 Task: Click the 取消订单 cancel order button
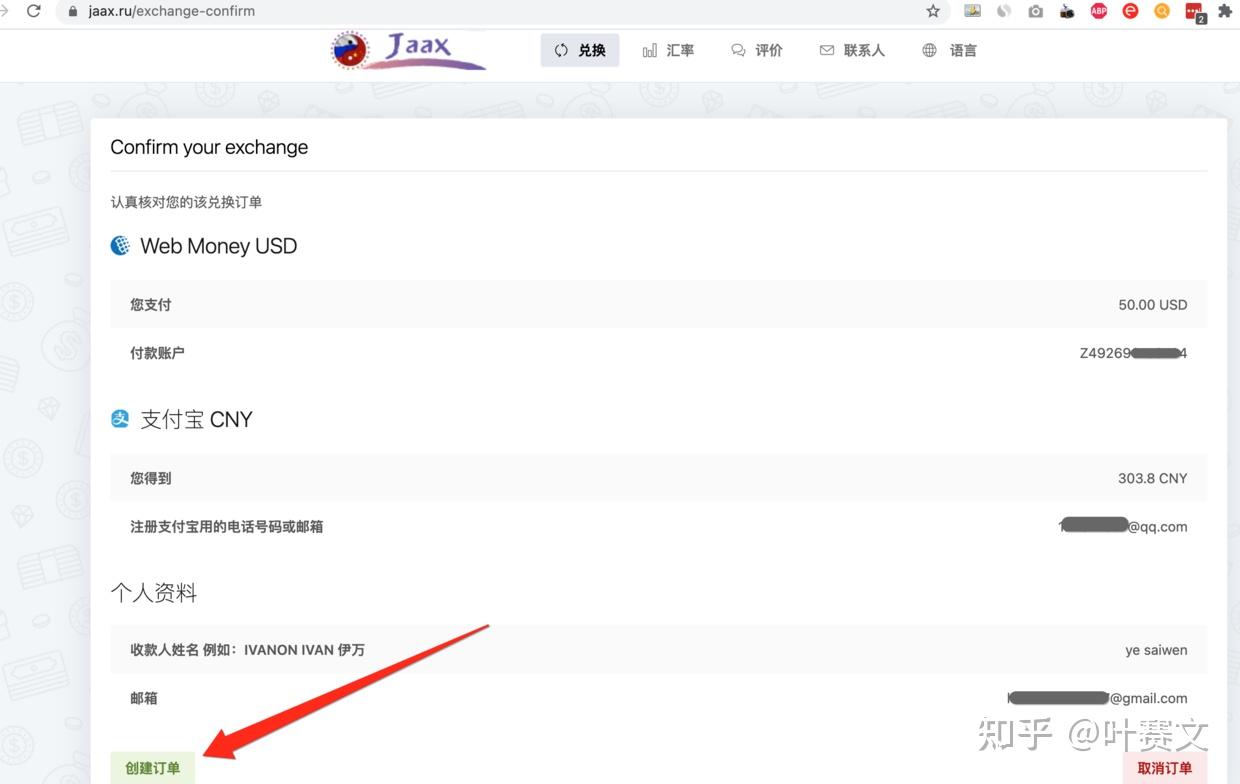coord(1165,768)
